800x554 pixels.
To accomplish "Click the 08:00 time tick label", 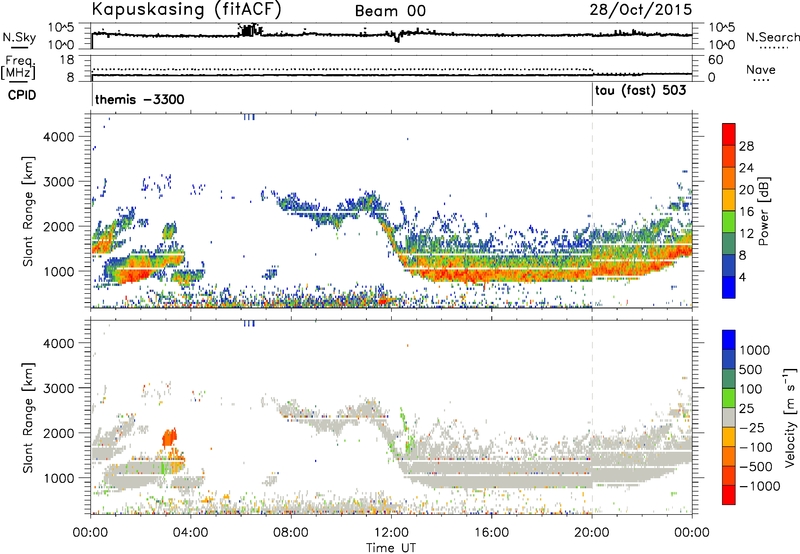I will pyautogui.click(x=291, y=533).
